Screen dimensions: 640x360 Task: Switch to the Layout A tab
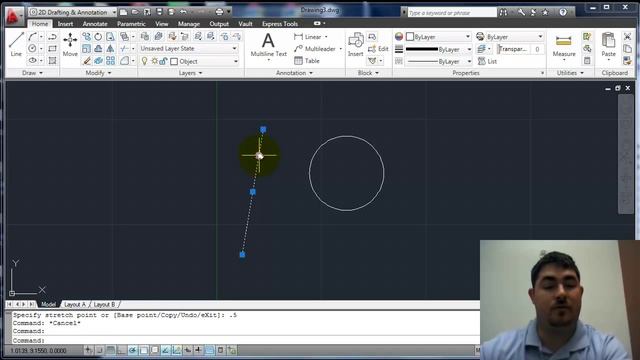(x=75, y=304)
